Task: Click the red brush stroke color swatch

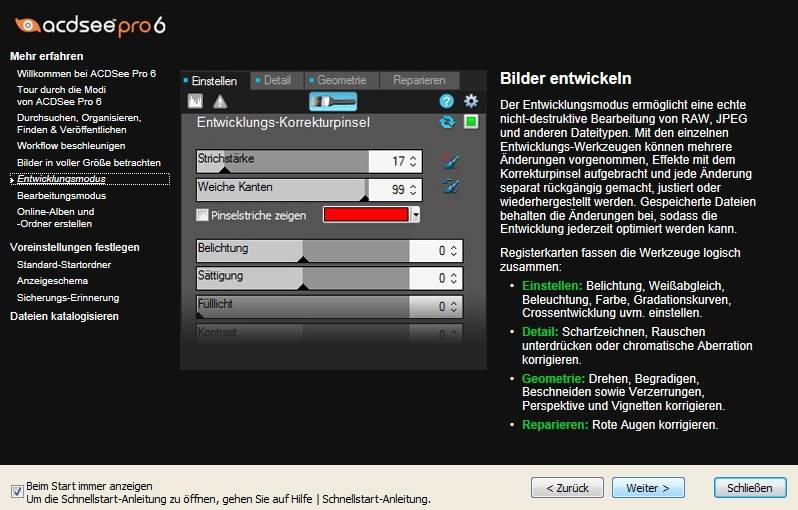Action: point(366,215)
